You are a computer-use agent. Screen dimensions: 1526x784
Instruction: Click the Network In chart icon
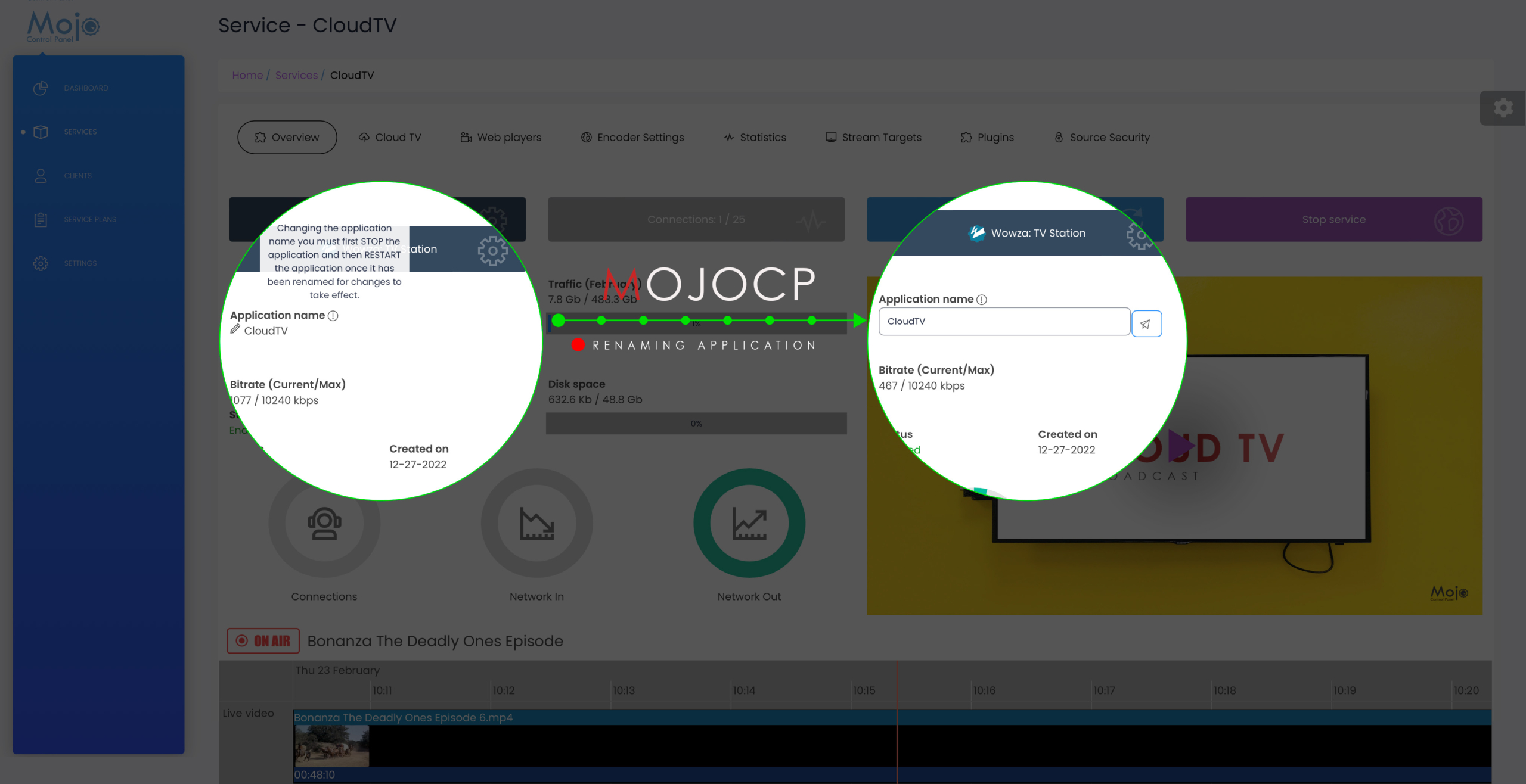[536, 523]
